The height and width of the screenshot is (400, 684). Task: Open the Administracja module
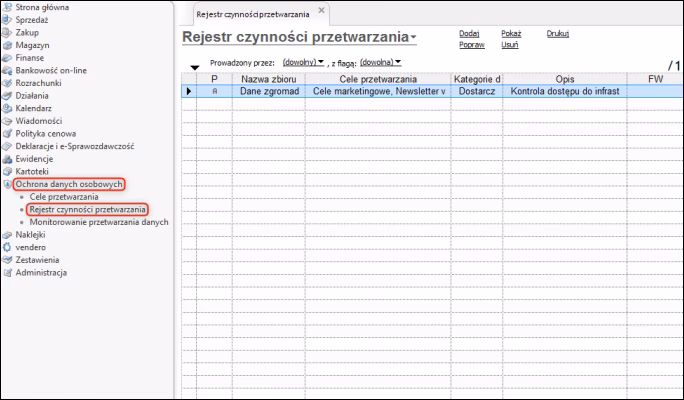pyautogui.click(x=41, y=273)
